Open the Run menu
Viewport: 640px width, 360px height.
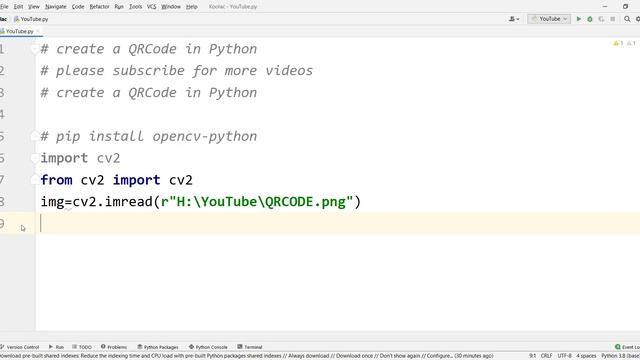tap(119, 7)
